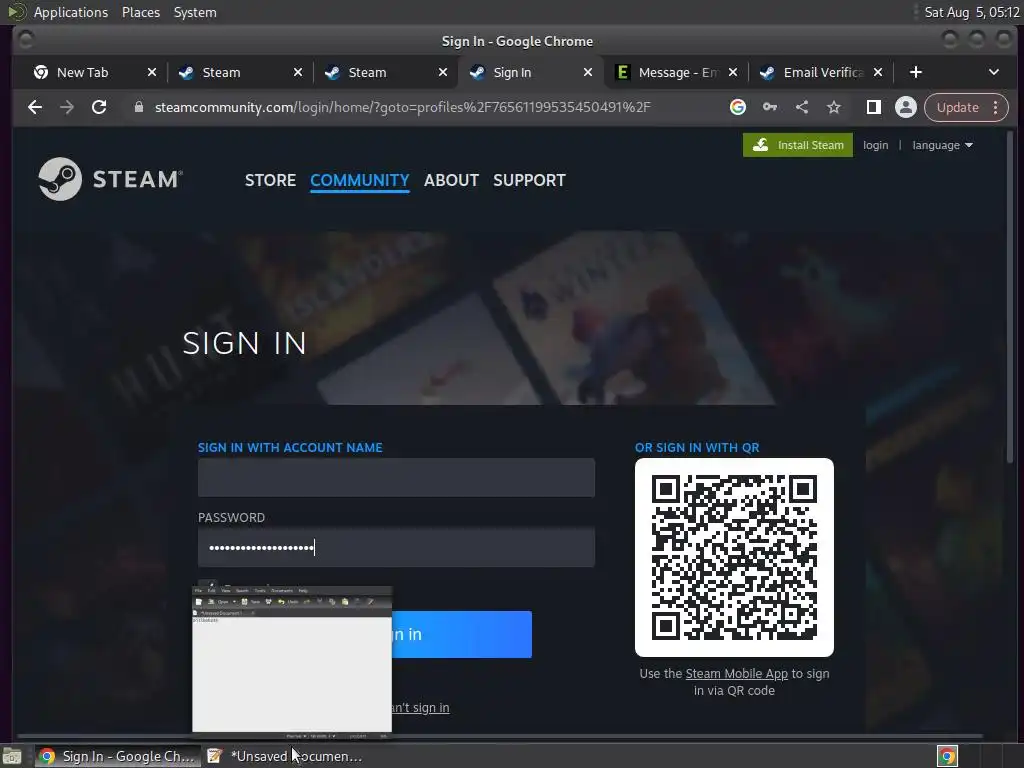The height and width of the screenshot is (768, 1024).
Task: Open the COMMUNITY navigation item
Action: [360, 180]
